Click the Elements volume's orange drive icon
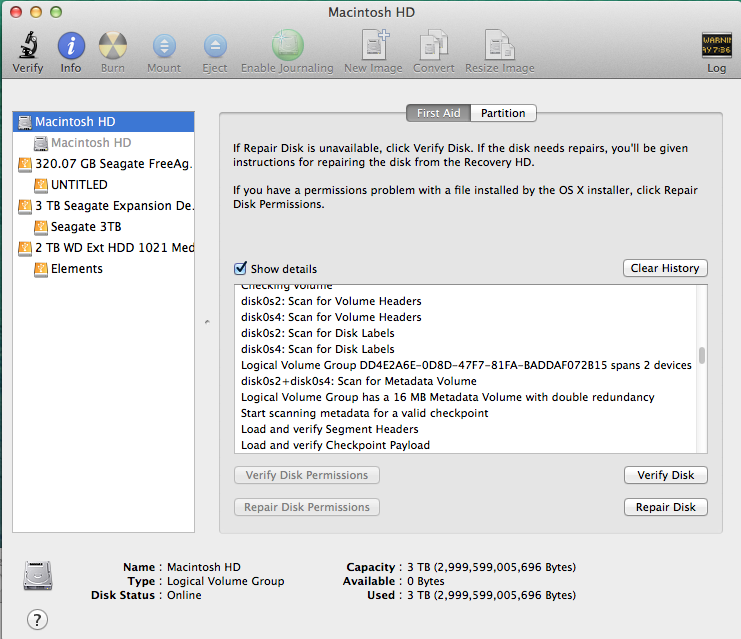 [41, 269]
